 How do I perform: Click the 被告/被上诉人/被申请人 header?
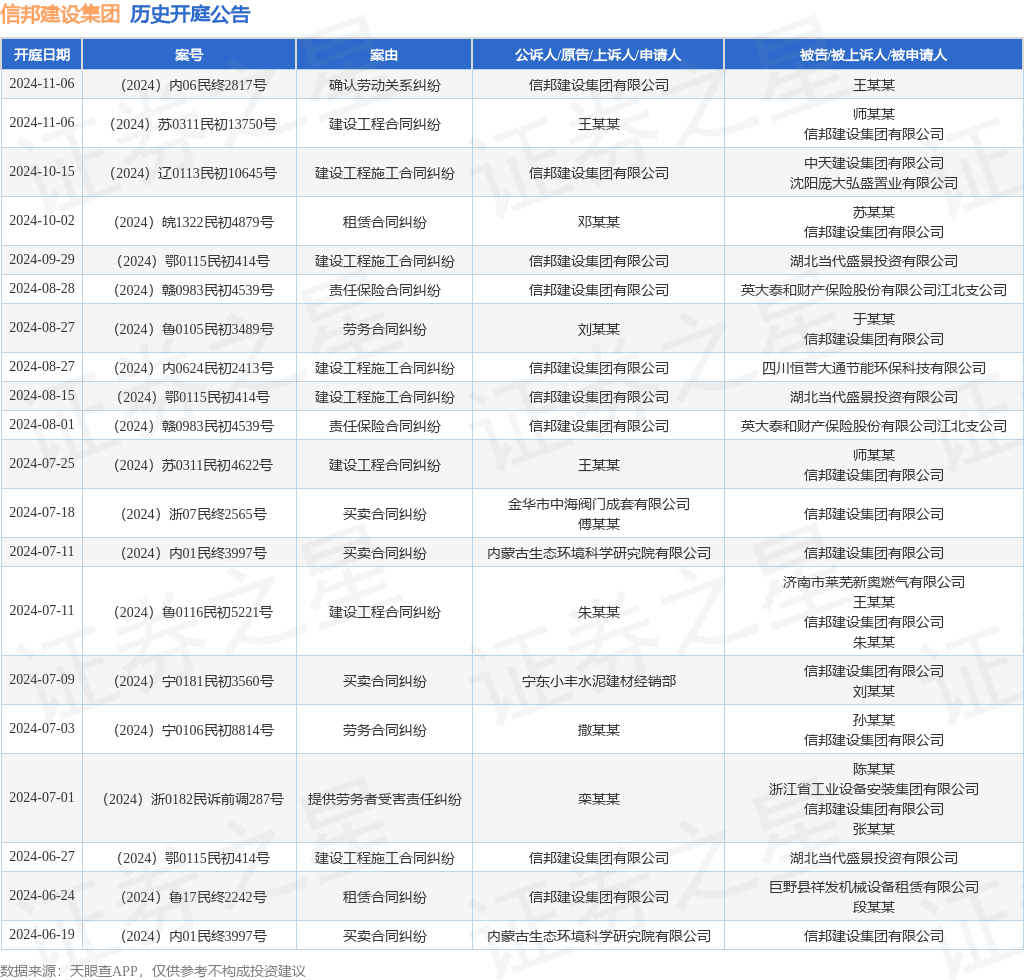coord(873,55)
